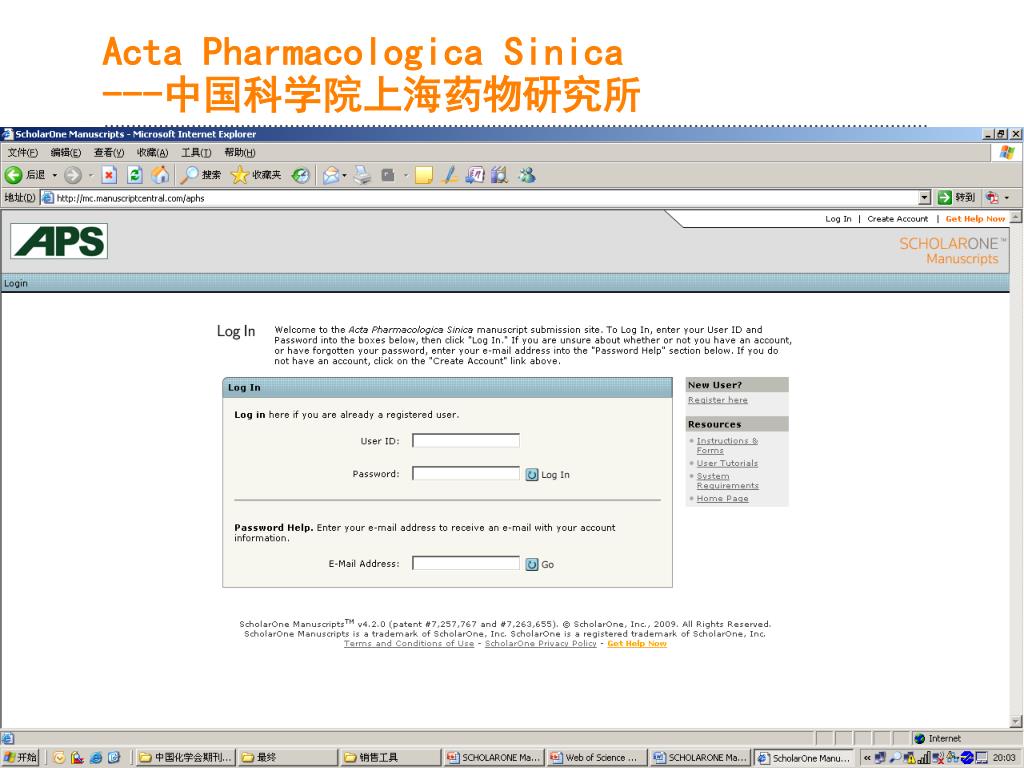This screenshot has height=768, width=1024.
Task: Click into the Password field
Action: pos(466,473)
